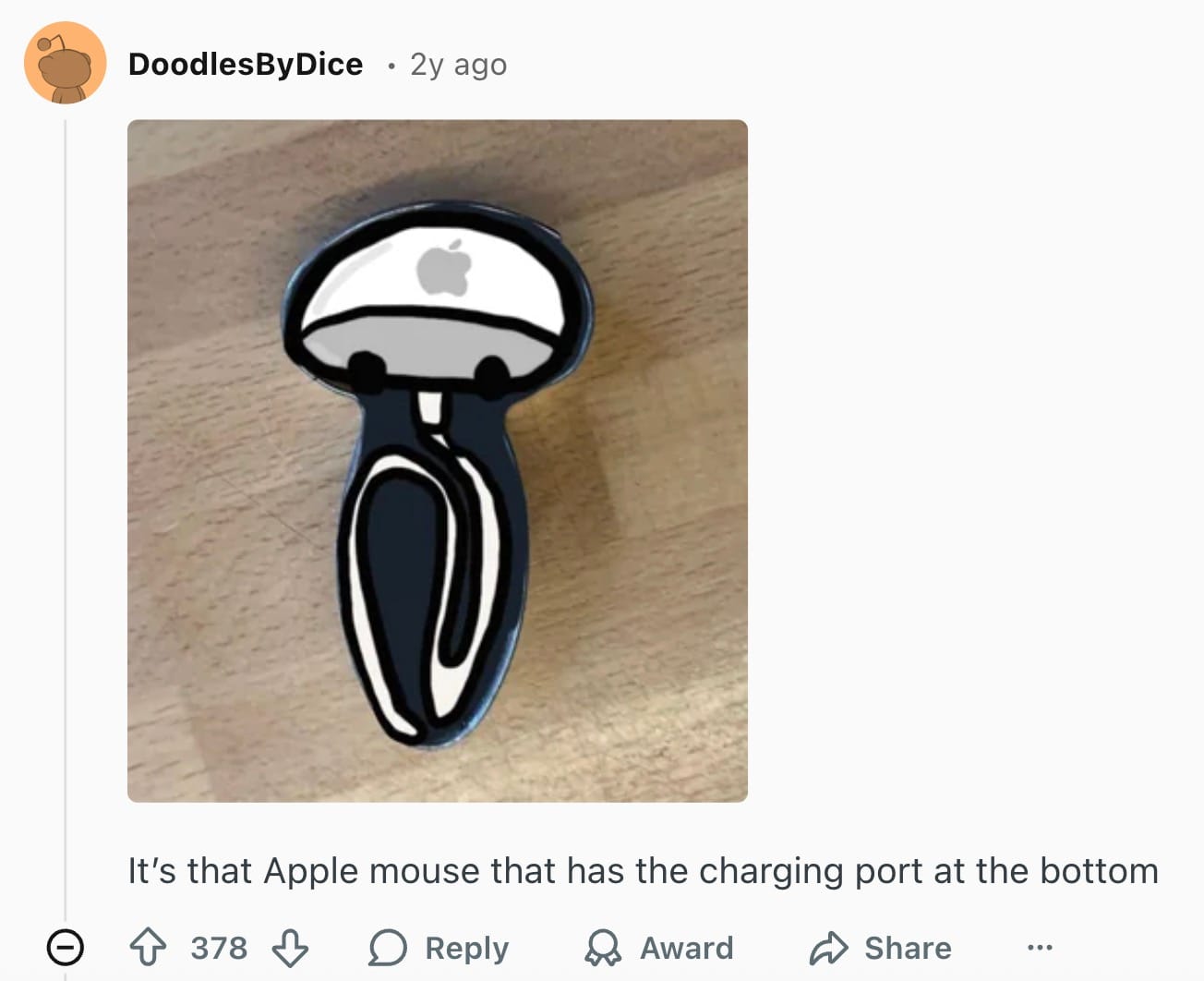Screen dimensions: 1204x981
Task: Click the Award ribbon icon
Action: coord(603,948)
